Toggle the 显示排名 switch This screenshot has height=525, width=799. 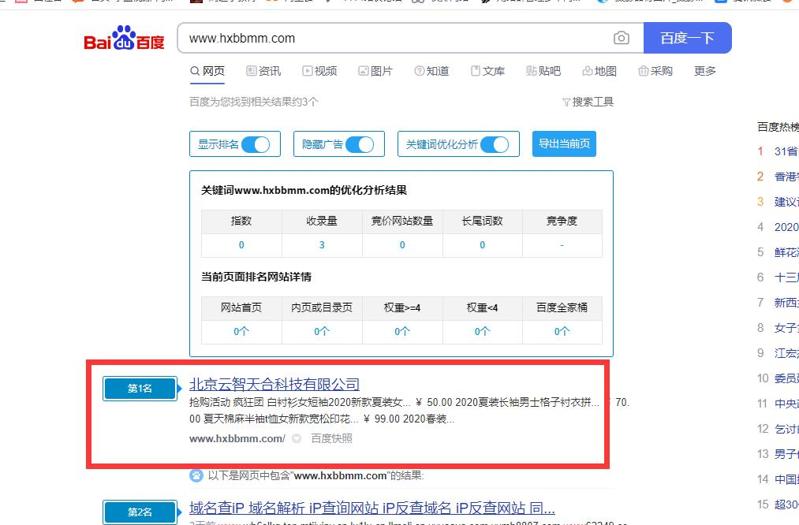[255, 144]
